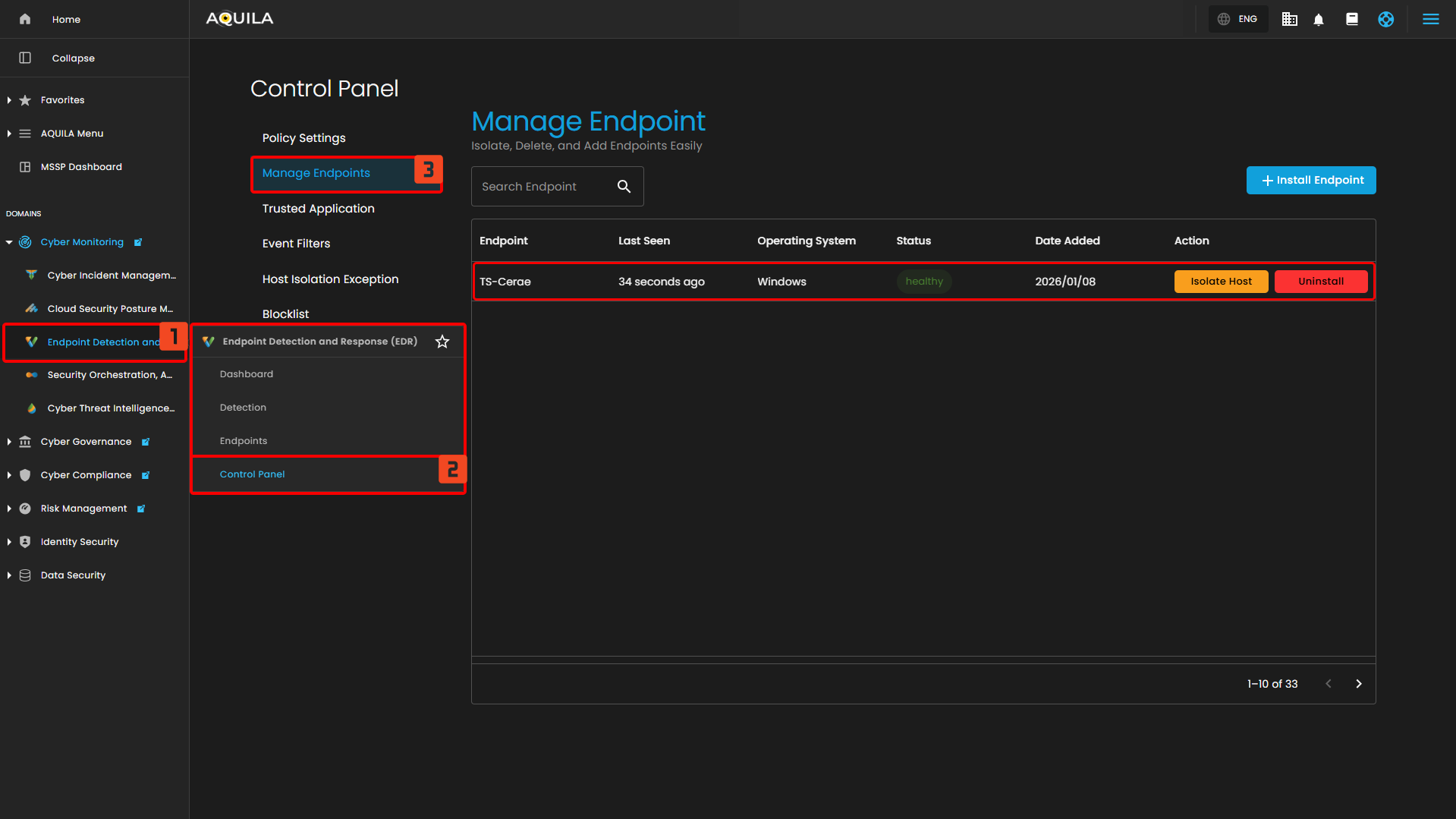Open Detection in the EDR submenu
This screenshot has width=1456, height=819.
click(243, 408)
